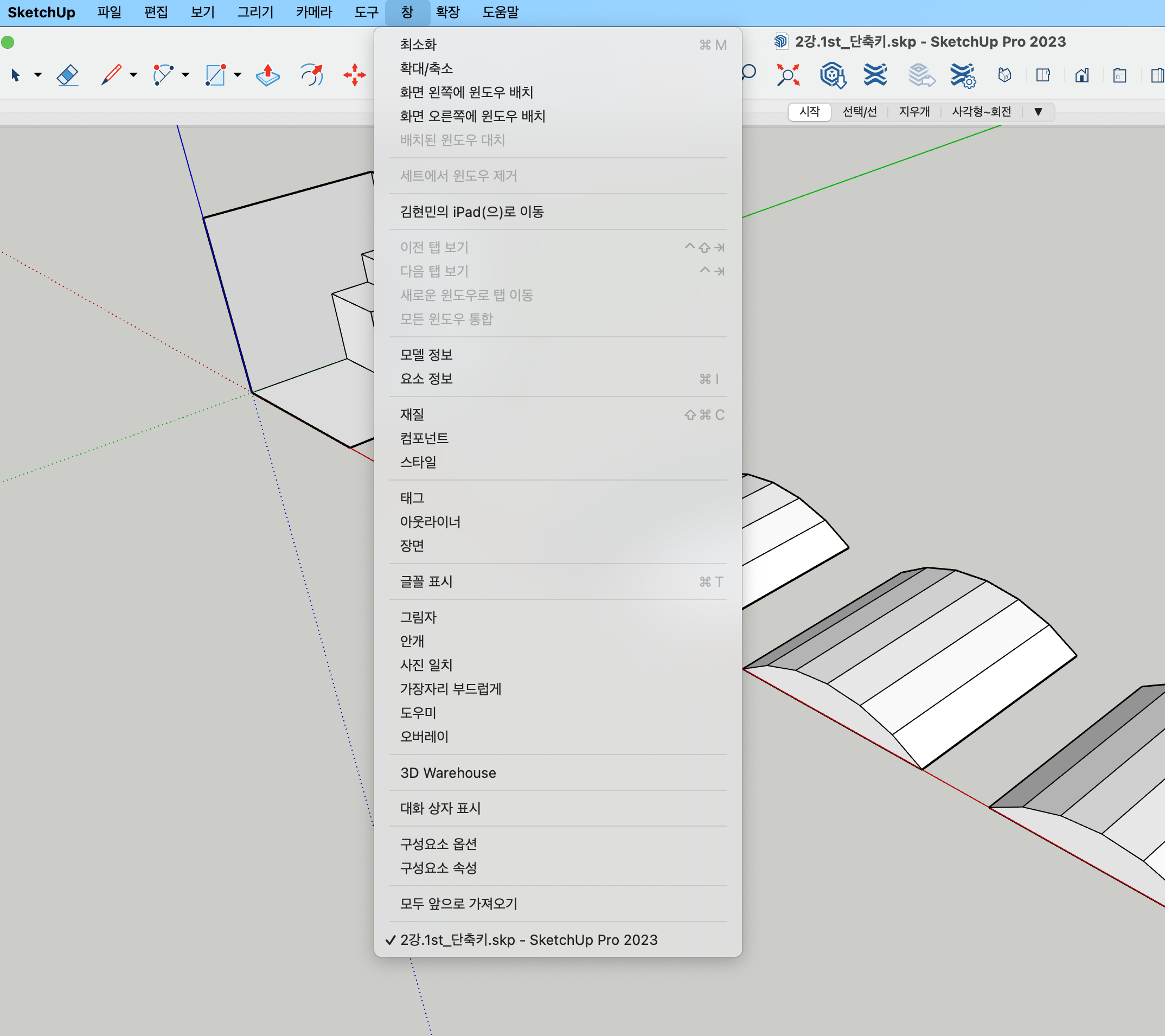Choose the red pencil Line tool
The width and height of the screenshot is (1165, 1036).
111,75
